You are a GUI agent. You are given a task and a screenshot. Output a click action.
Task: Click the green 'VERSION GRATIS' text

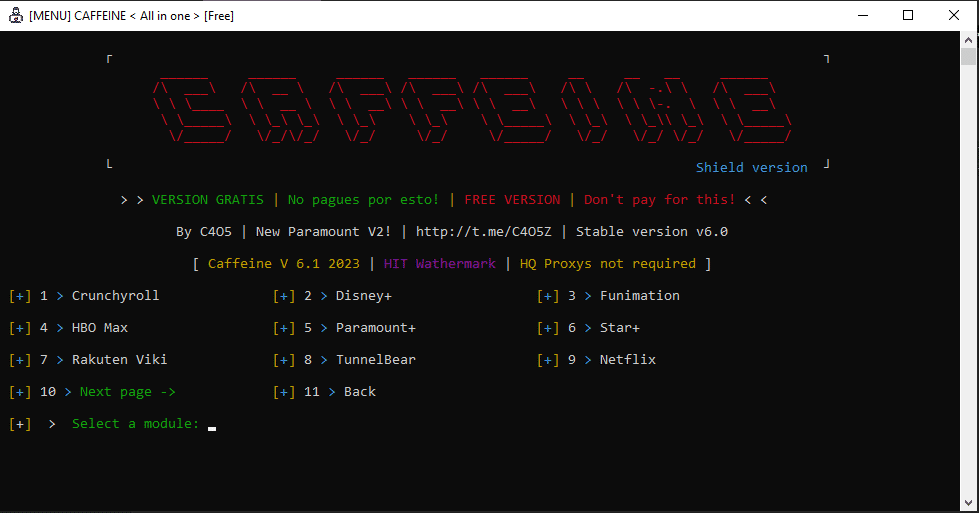pos(208,200)
